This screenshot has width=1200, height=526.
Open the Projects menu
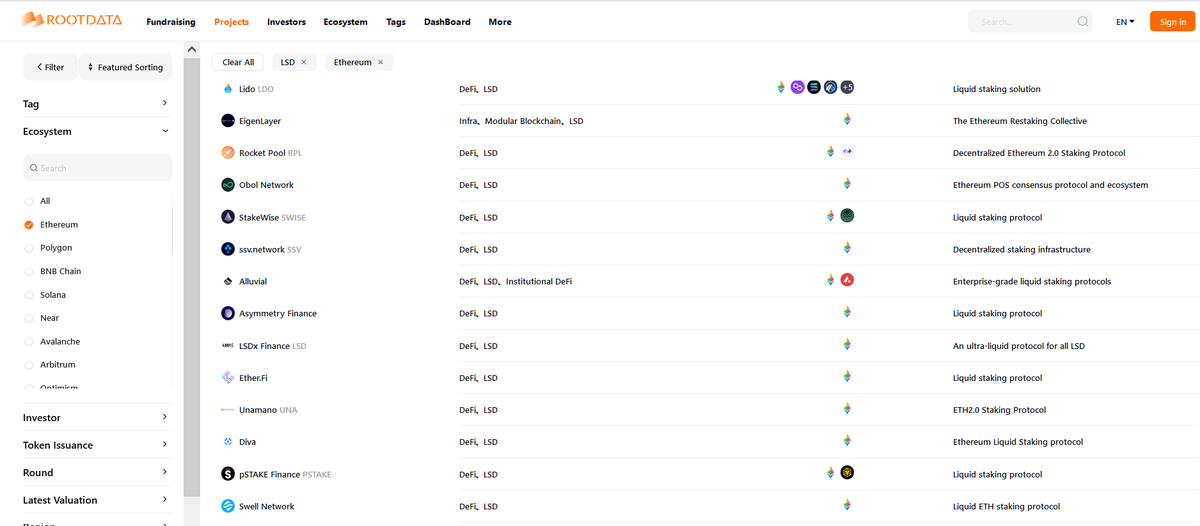coord(232,22)
